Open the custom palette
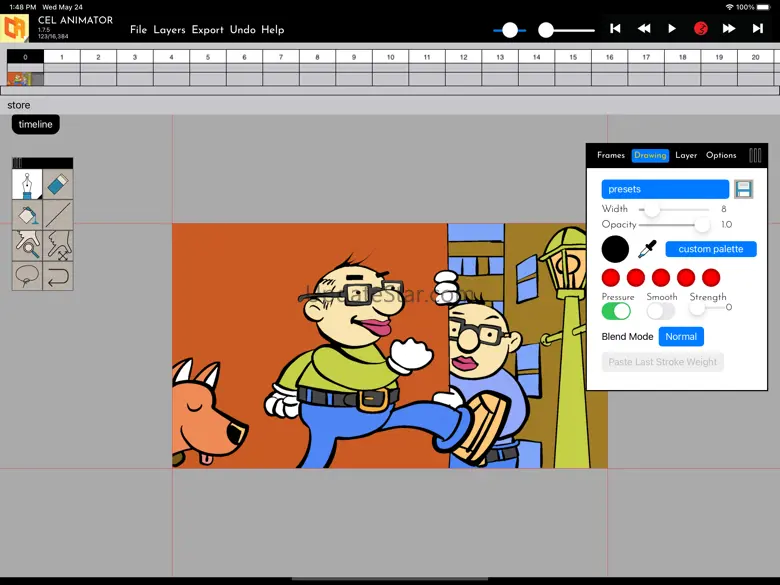Viewport: 780px width, 585px height. (711, 249)
